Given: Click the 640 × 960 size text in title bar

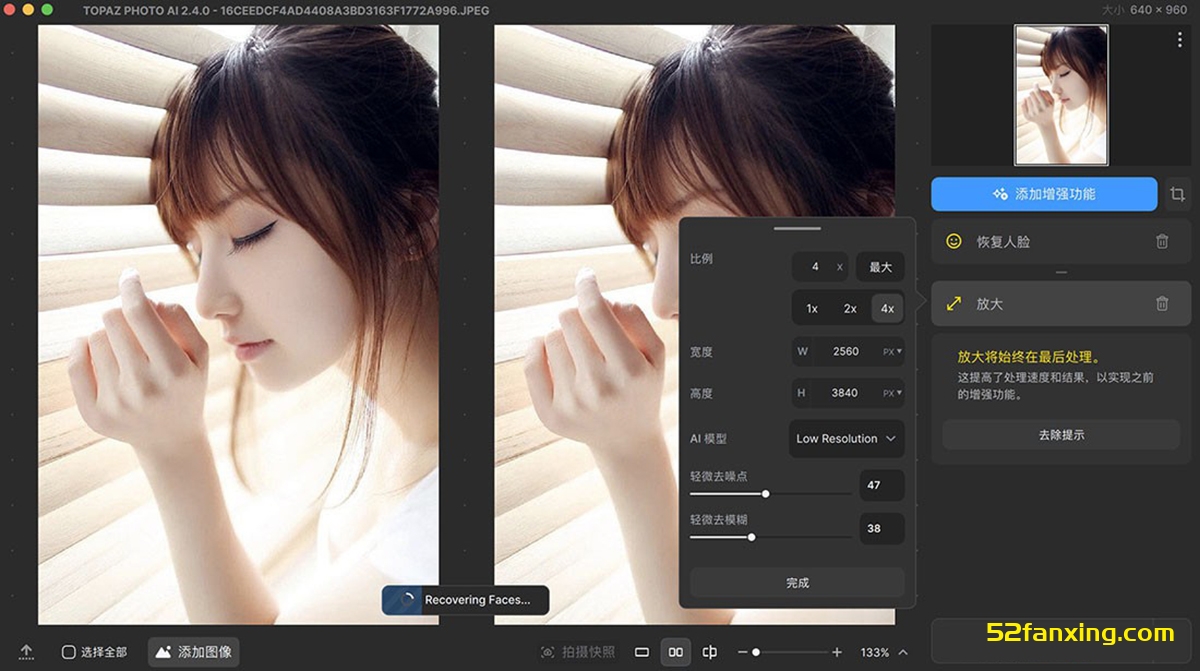Looking at the screenshot, I should [1157, 9].
